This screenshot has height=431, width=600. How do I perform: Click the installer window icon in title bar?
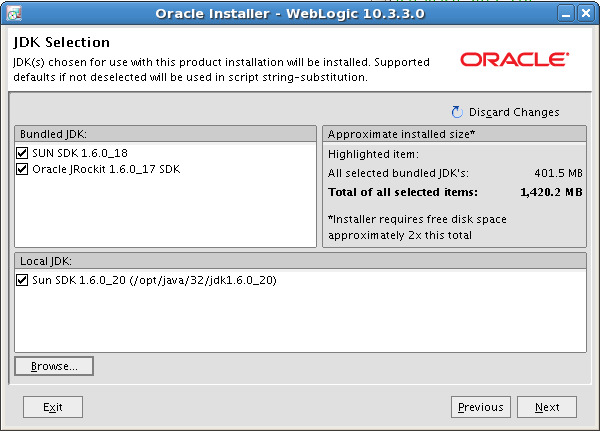[14, 14]
